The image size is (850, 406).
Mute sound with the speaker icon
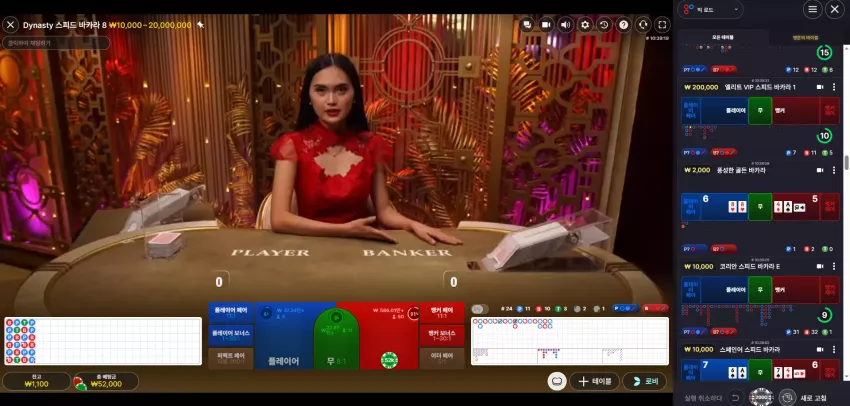pos(565,25)
